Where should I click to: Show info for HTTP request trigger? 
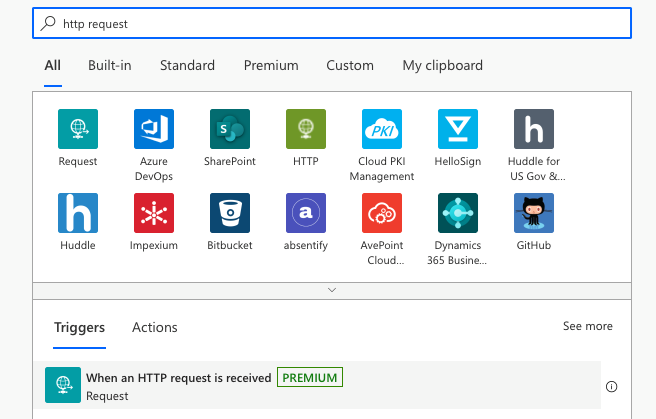pyautogui.click(x=611, y=387)
